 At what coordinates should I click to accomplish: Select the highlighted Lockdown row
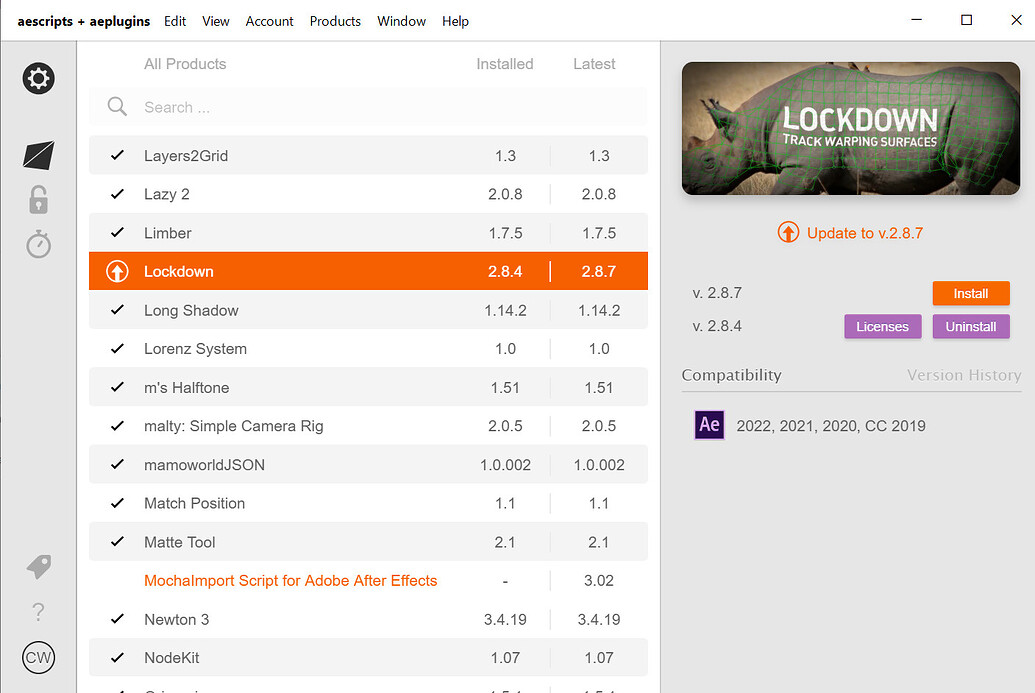click(x=368, y=271)
